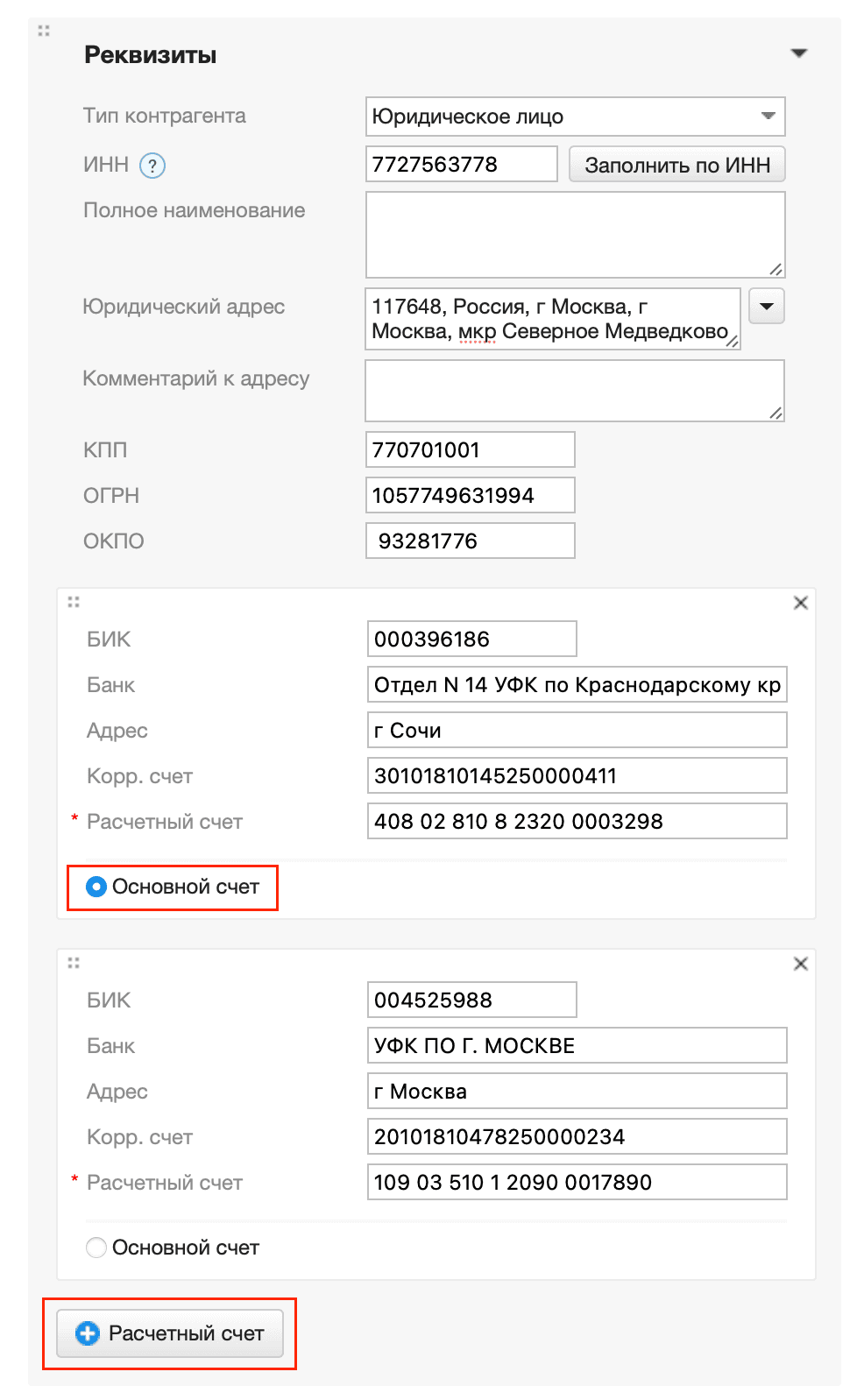The image size is (864, 1400).
Task: Remove the УФК ПО Г. МОСКВЕ account block
Action: coord(800,964)
